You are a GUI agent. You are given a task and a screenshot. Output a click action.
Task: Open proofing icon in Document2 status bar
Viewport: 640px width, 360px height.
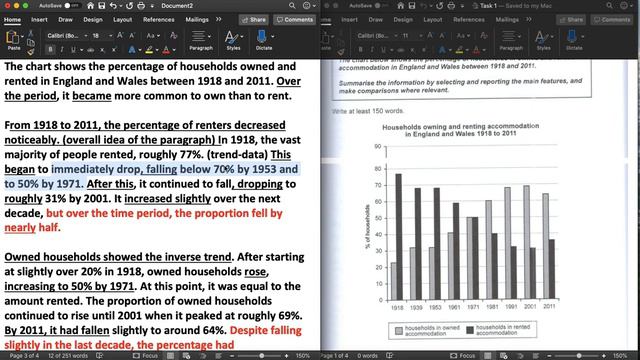pyautogui.click(x=99, y=356)
